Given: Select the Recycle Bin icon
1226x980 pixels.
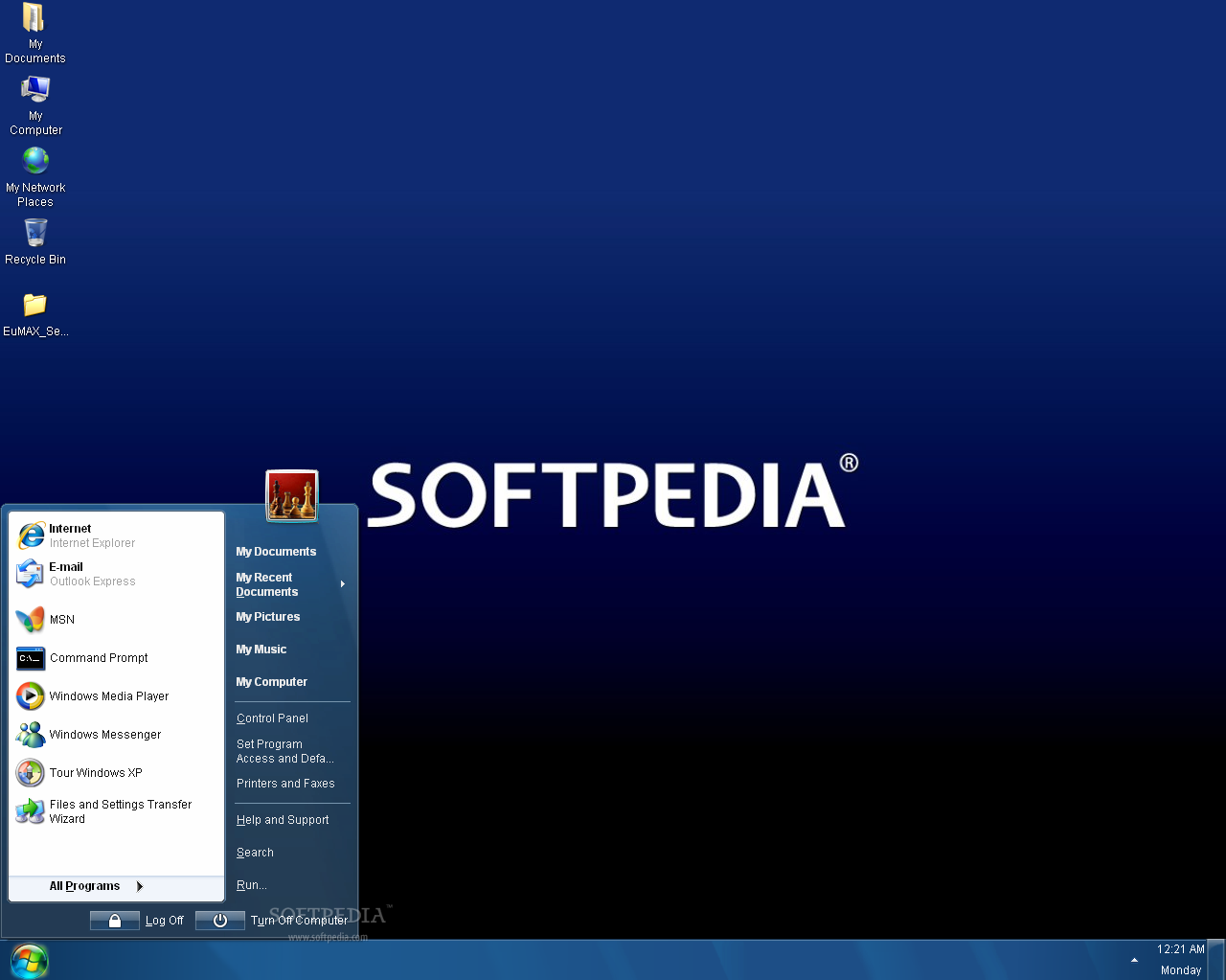Looking at the screenshot, I should point(35,232).
